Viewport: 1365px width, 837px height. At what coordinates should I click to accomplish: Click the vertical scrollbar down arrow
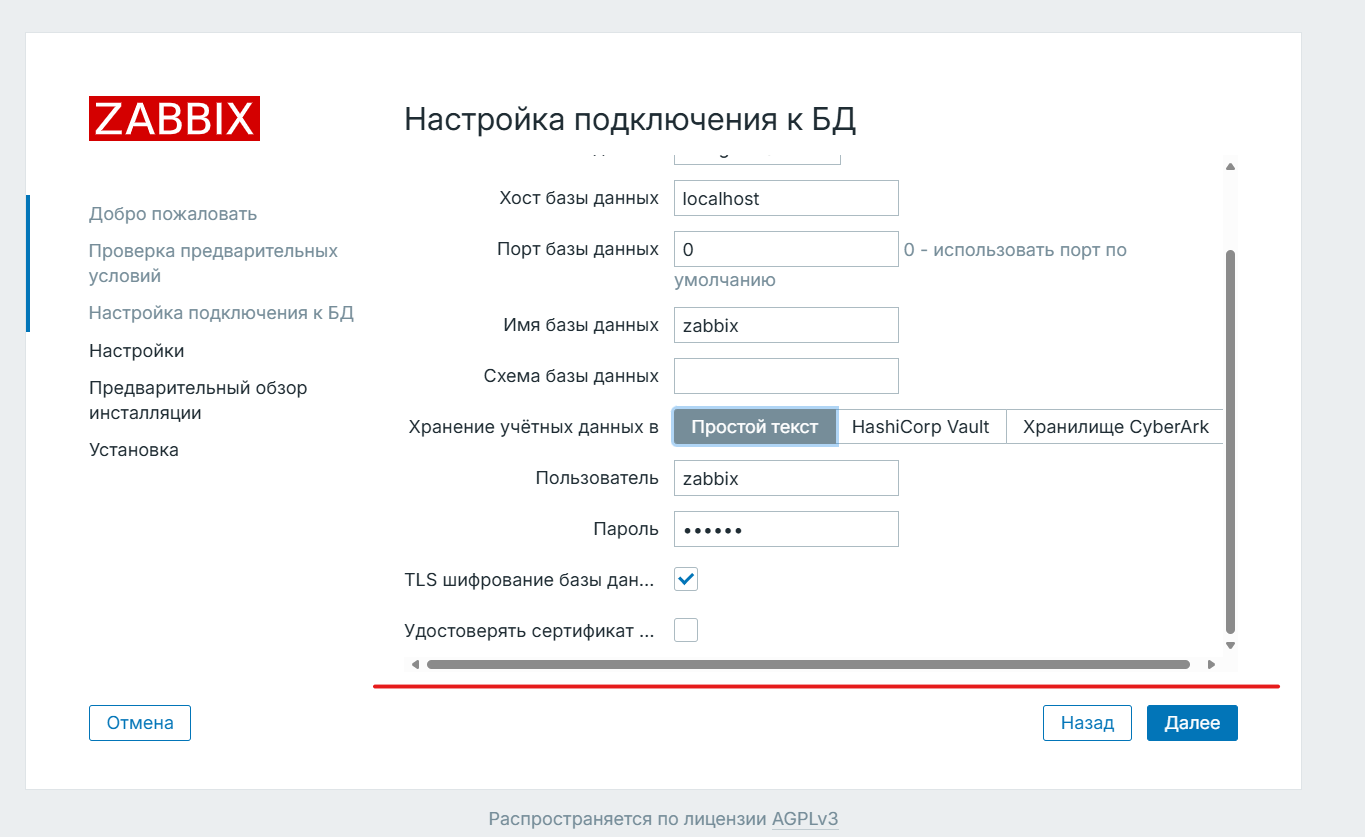1230,646
